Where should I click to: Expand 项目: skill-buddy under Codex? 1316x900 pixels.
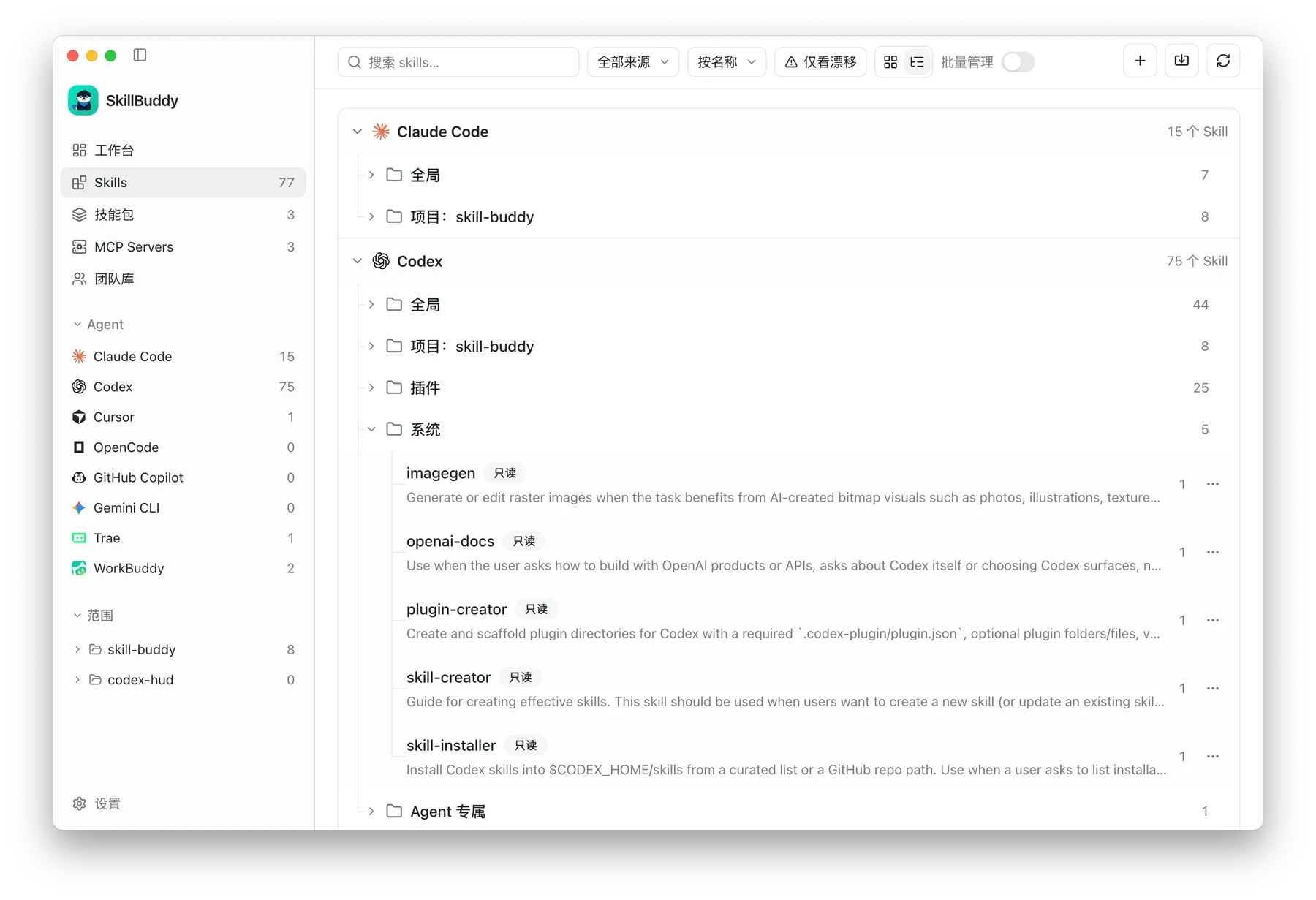click(x=371, y=346)
